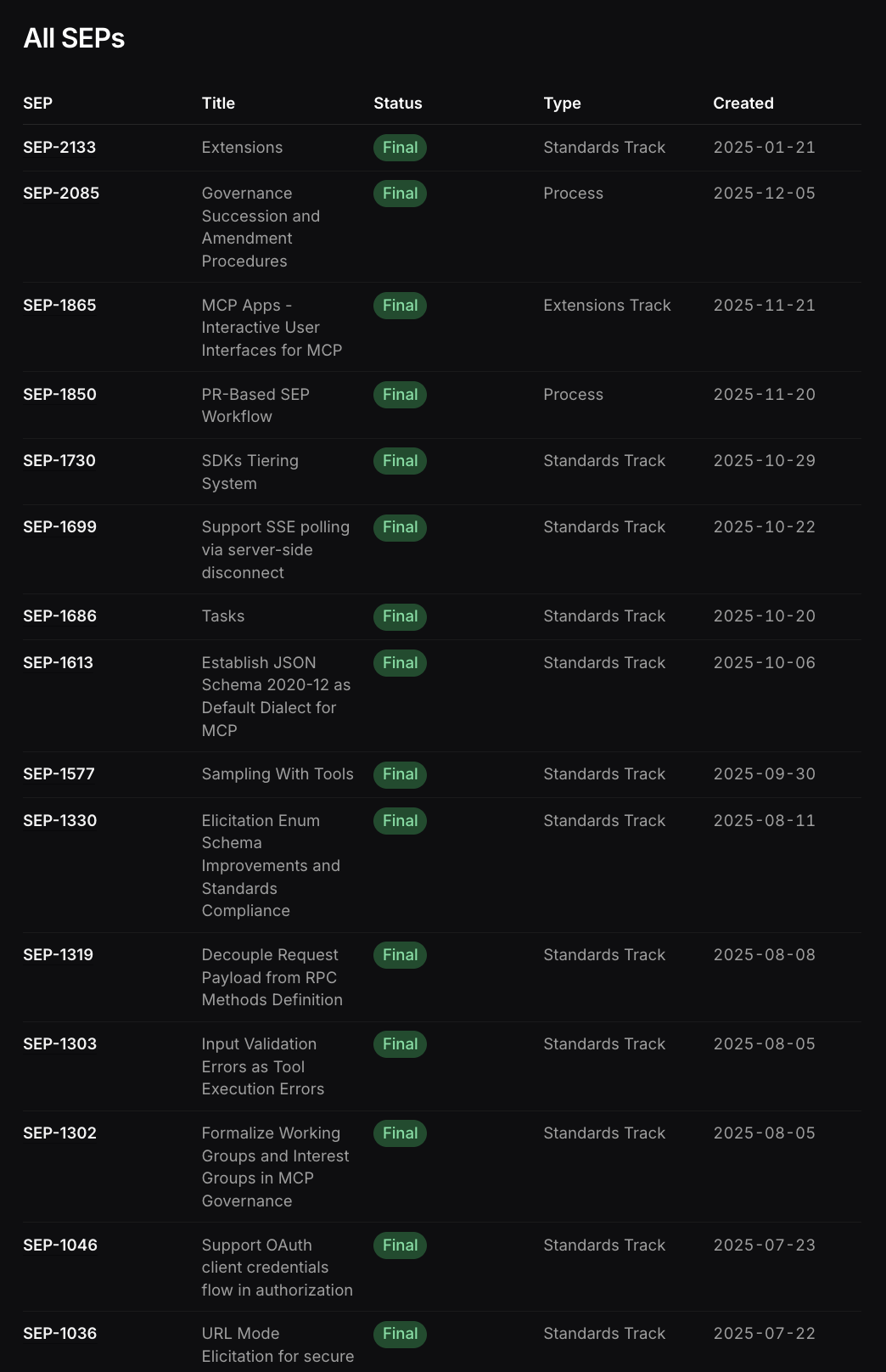Viewport: 886px width, 1372px height.
Task: Click SEP-1865 MCP Apps identifier
Action: (59, 306)
